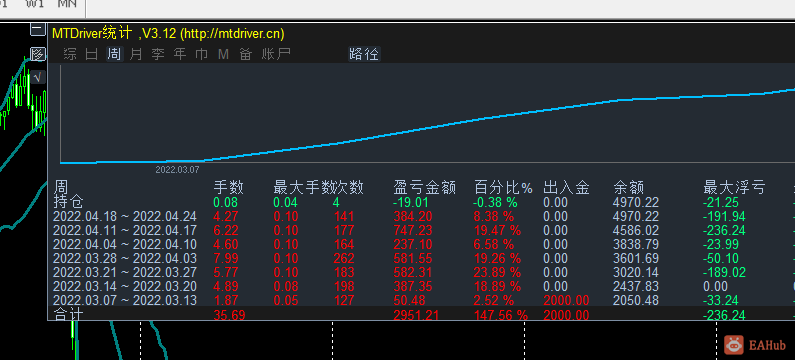Click the 次数 column header
The height and width of the screenshot is (360, 795).
tap(349, 188)
